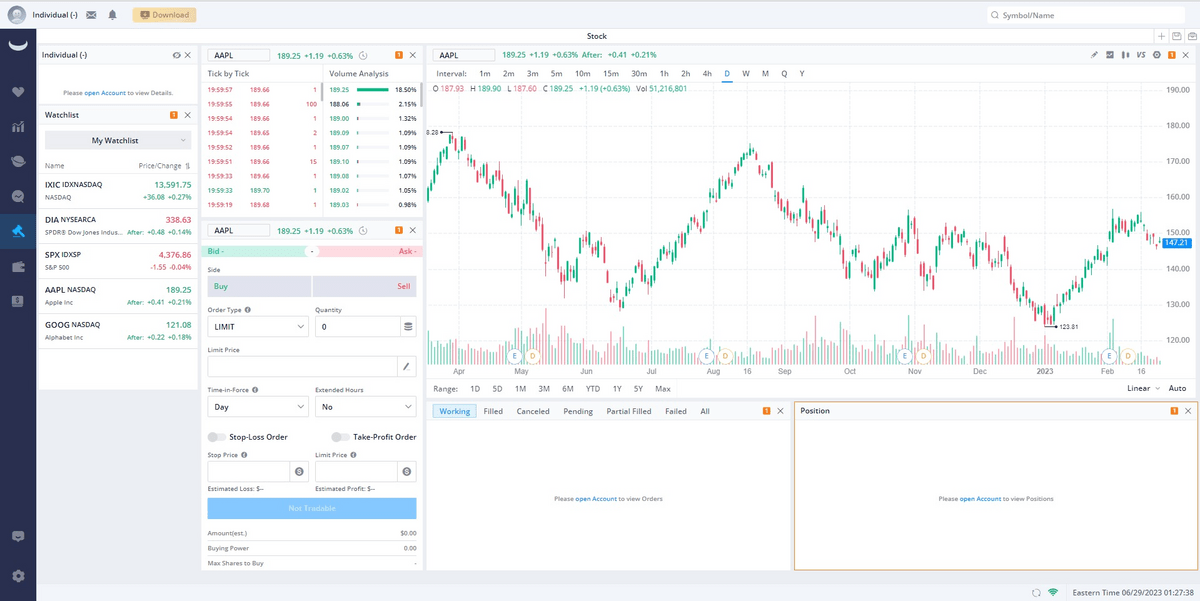Set chart range to YTD
Image resolution: width=1200 pixels, height=601 pixels.
593,388
